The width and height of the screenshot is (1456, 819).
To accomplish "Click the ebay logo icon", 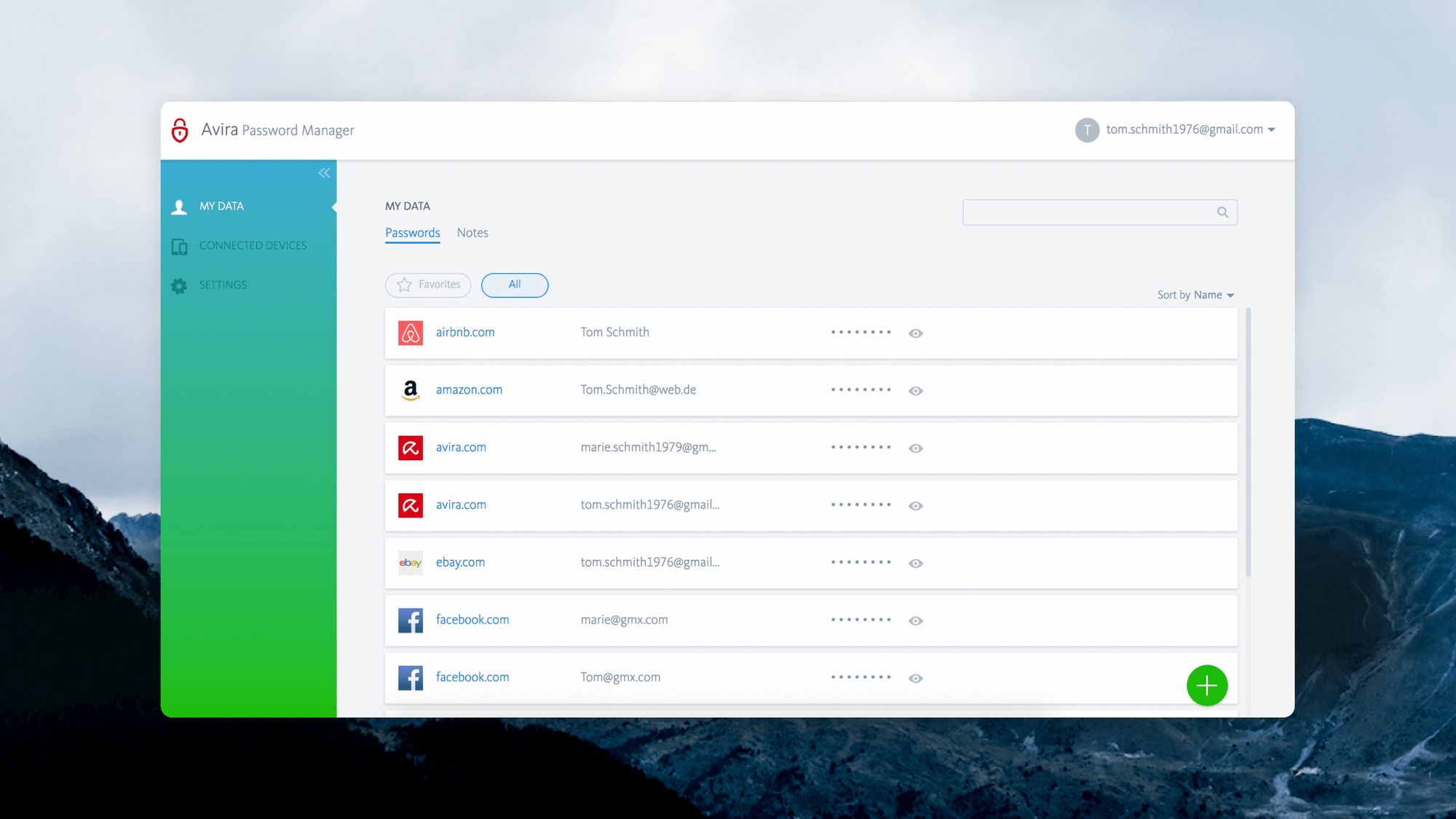I will 410,563.
